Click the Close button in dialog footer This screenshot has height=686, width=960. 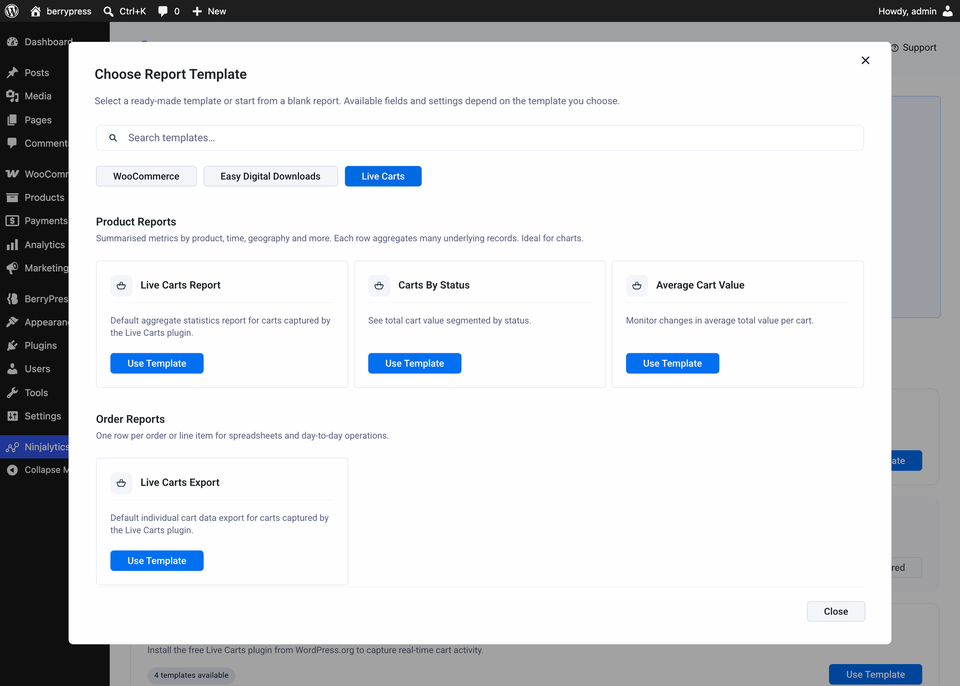(x=836, y=611)
